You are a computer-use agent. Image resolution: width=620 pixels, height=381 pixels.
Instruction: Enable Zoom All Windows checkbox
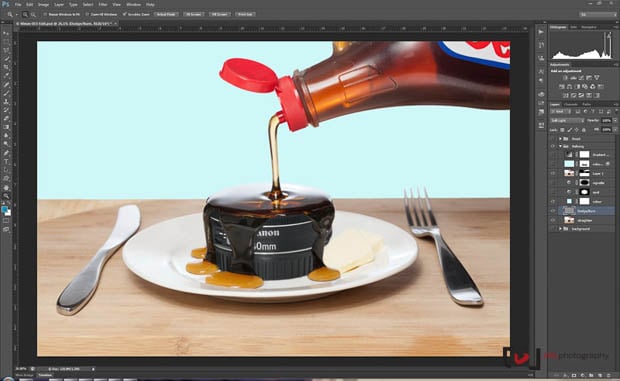click(87, 14)
